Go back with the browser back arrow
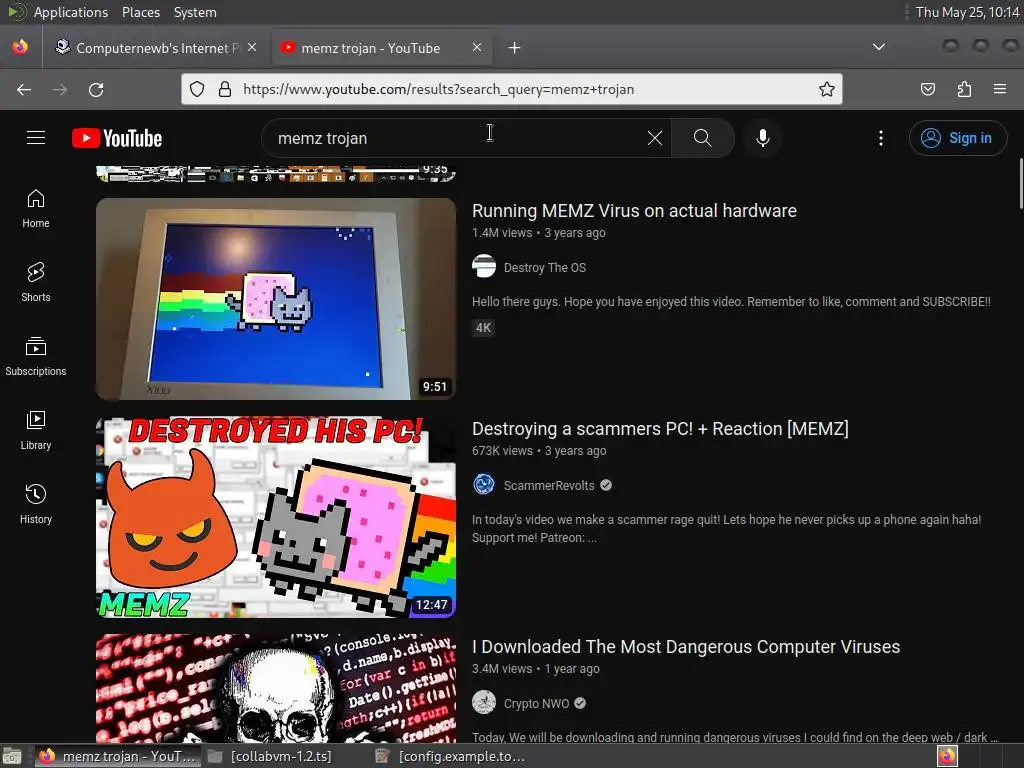Screen dimensions: 1024x768 [24, 89]
